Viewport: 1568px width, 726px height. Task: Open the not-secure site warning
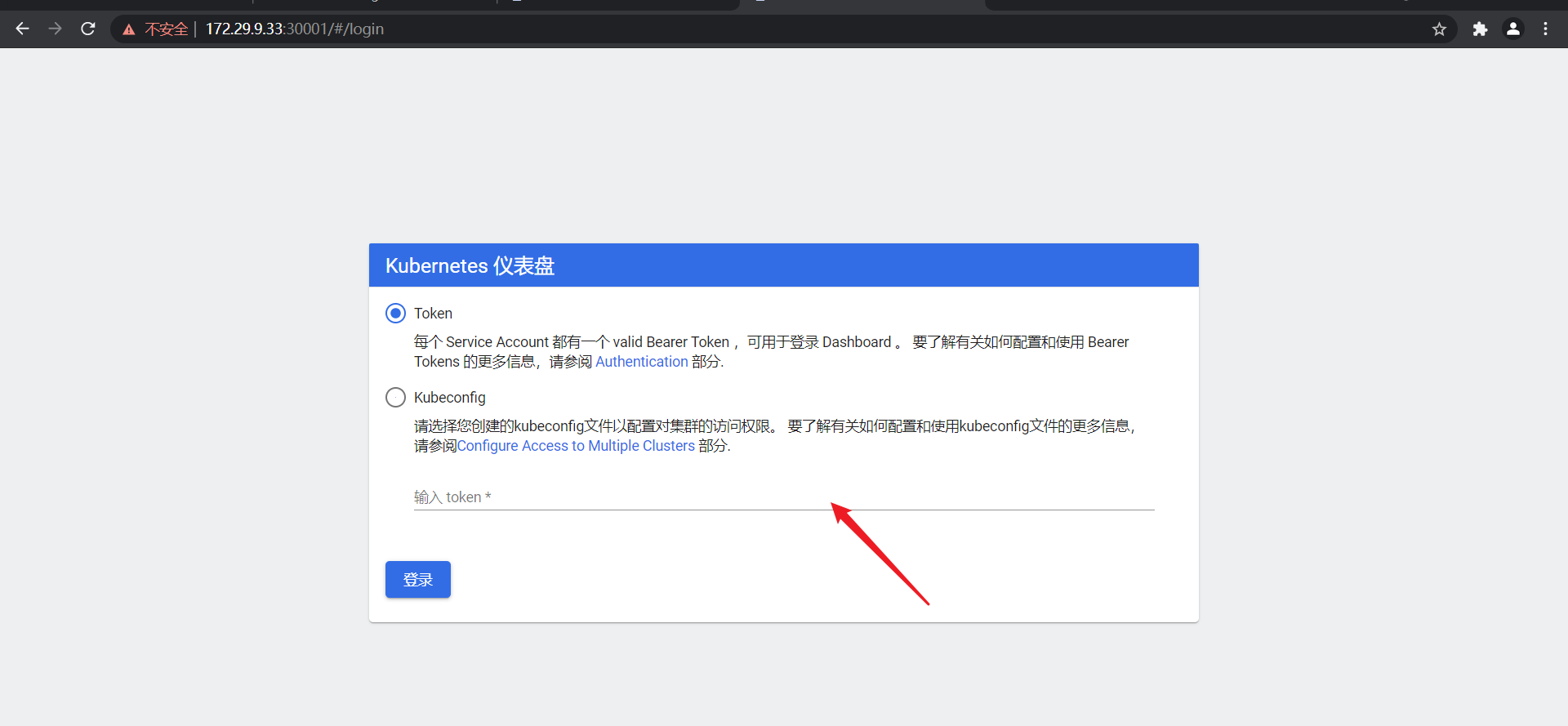pyautogui.click(x=128, y=29)
